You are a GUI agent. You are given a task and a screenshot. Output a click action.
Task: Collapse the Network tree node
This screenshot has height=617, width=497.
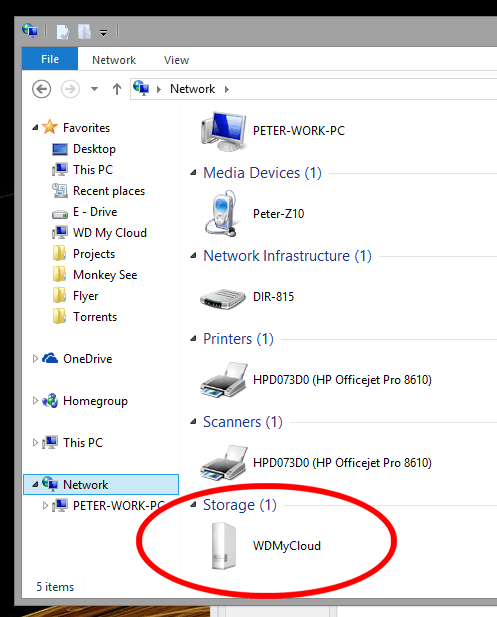point(35,484)
